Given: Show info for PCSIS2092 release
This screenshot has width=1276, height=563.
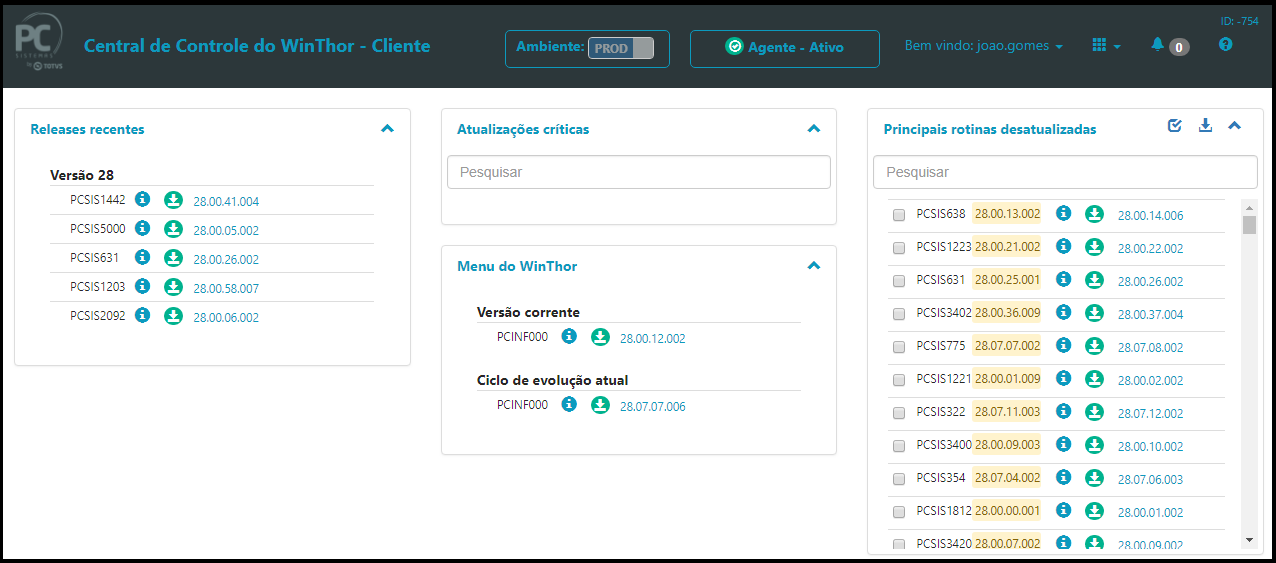Looking at the screenshot, I should click(x=142, y=315).
